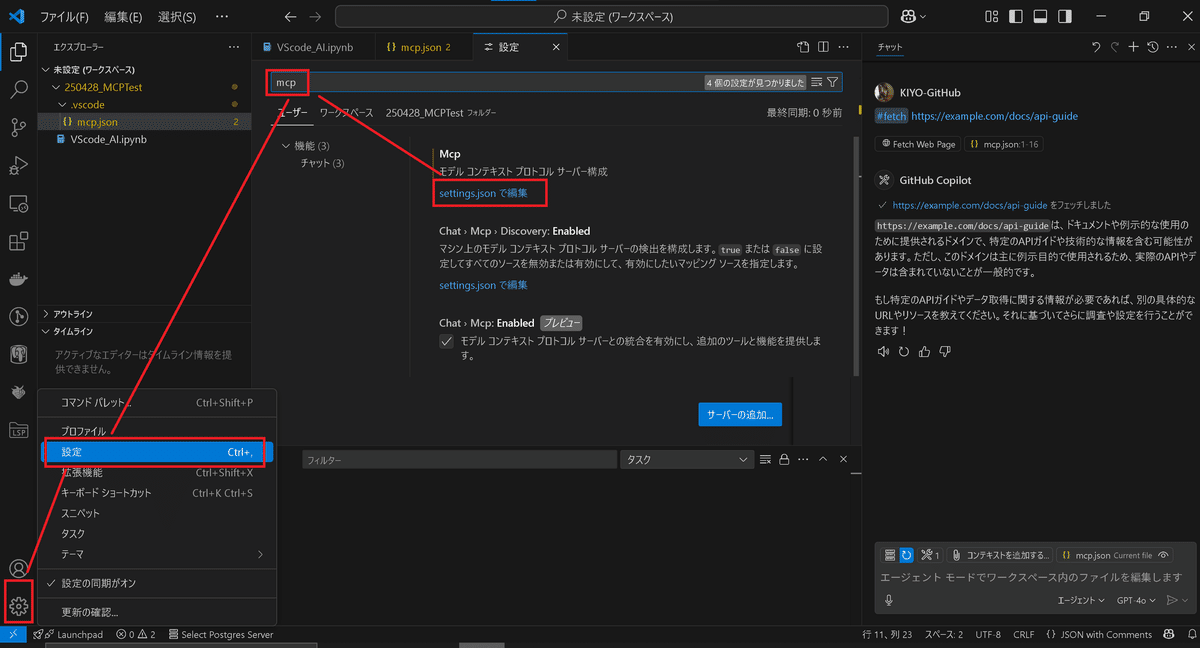Open the タスク dropdown in the panel
The width and height of the screenshot is (1200, 648).
[x=687, y=458]
